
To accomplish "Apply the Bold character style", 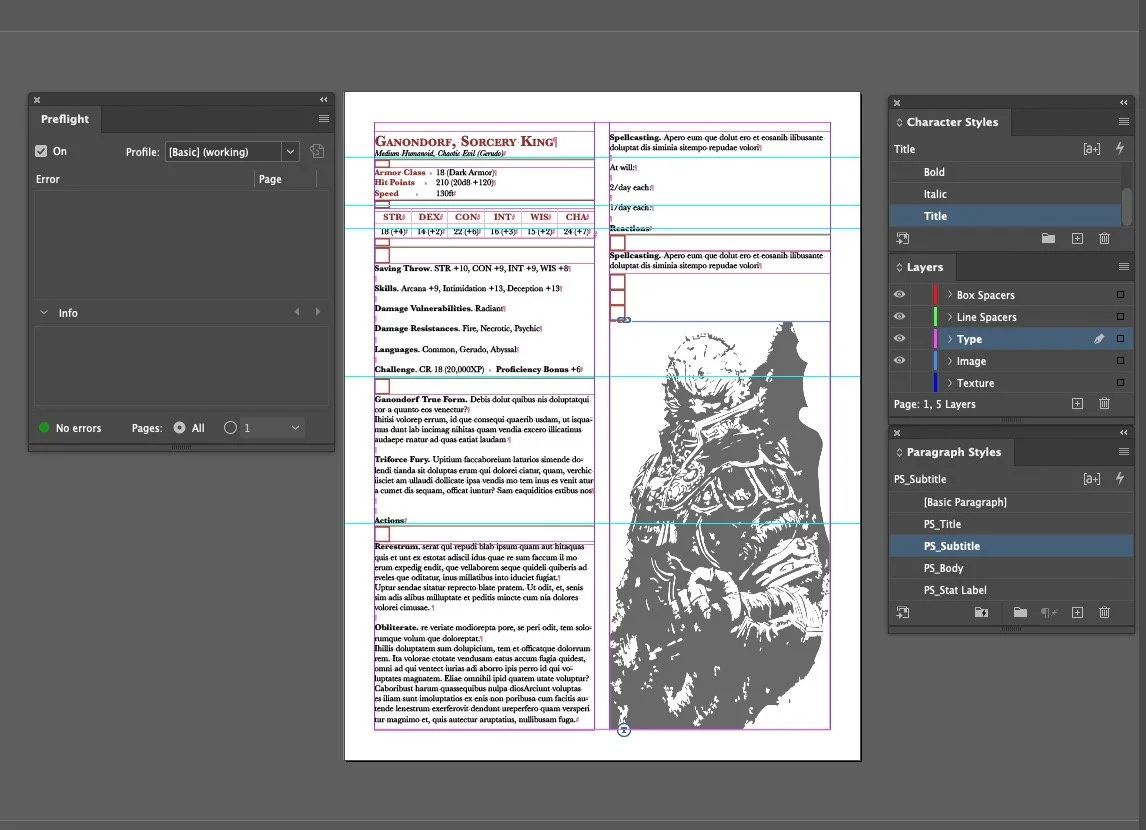I will click(1006, 172).
